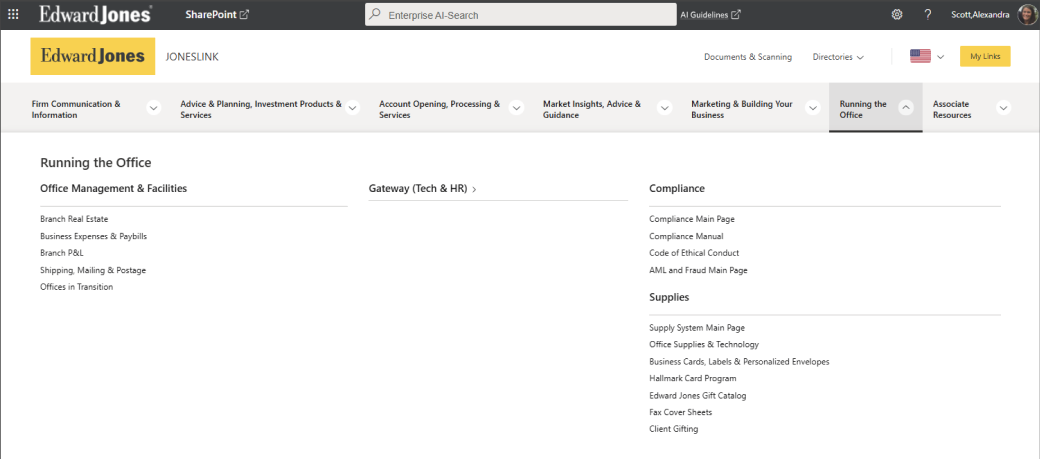1040x459 pixels.
Task: Select Marketing & Building Your Business menu
Action: [742, 109]
